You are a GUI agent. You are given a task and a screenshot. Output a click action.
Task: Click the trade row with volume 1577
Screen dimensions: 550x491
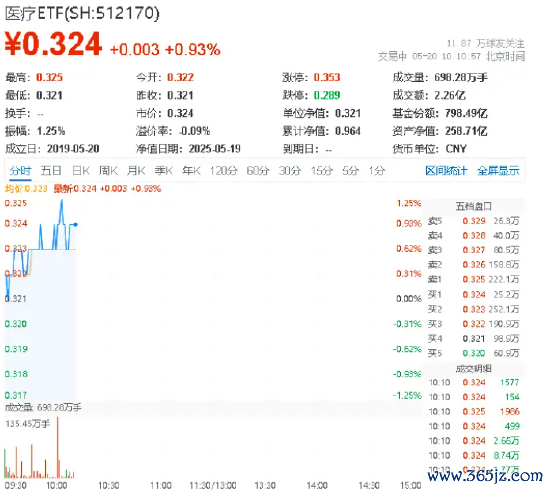click(x=474, y=382)
